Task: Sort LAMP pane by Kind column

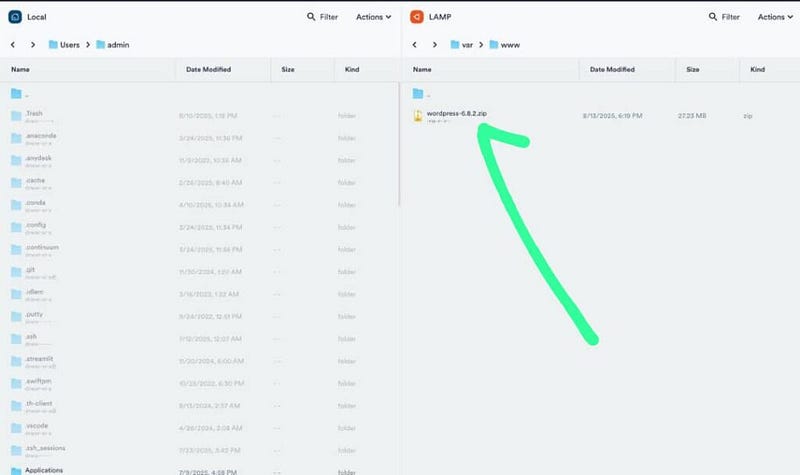Action: 758,69
